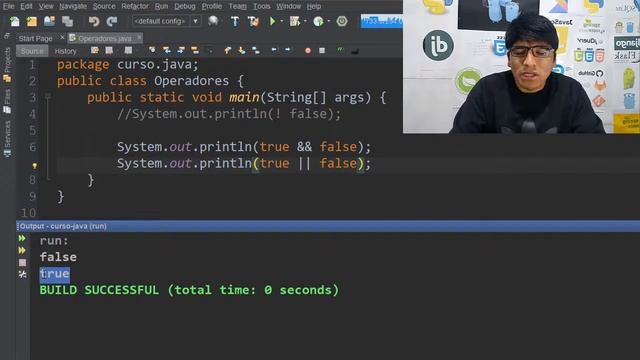Viewport: 640px width, 360px height.
Task: Close the Operadores.java tab
Action: 139,38
